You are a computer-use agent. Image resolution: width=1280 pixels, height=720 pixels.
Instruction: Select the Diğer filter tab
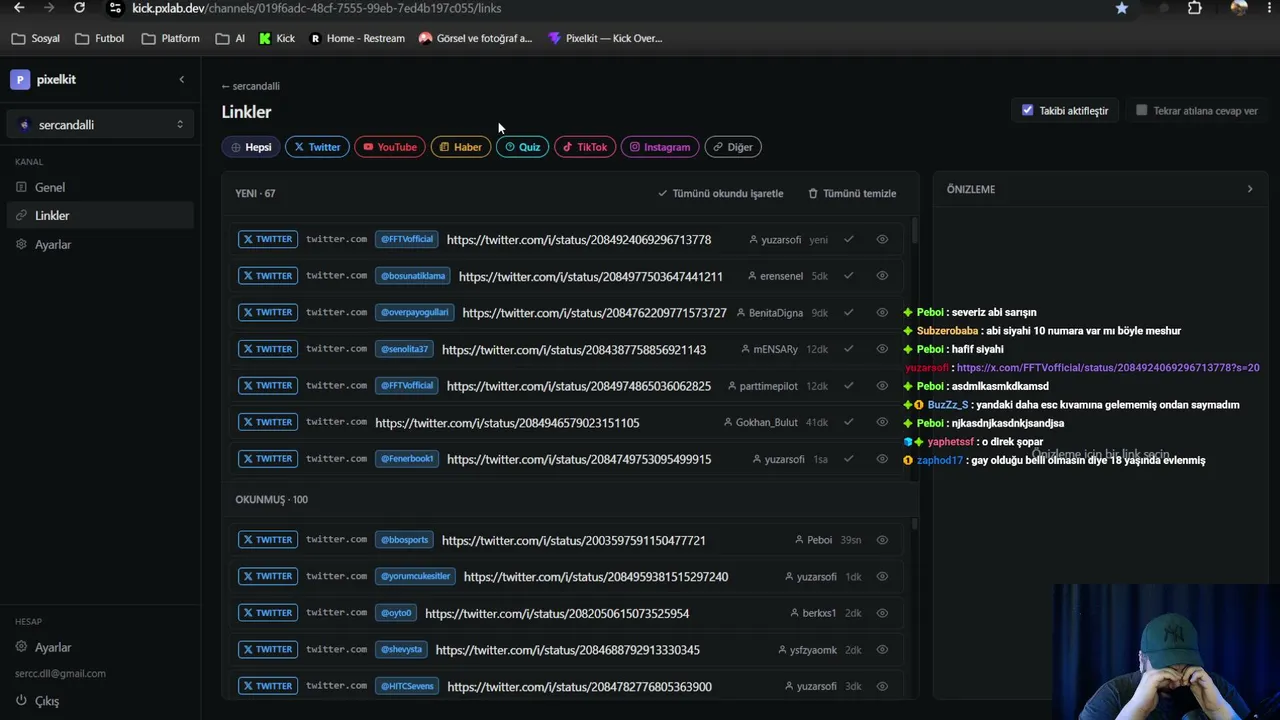pyautogui.click(x=733, y=147)
